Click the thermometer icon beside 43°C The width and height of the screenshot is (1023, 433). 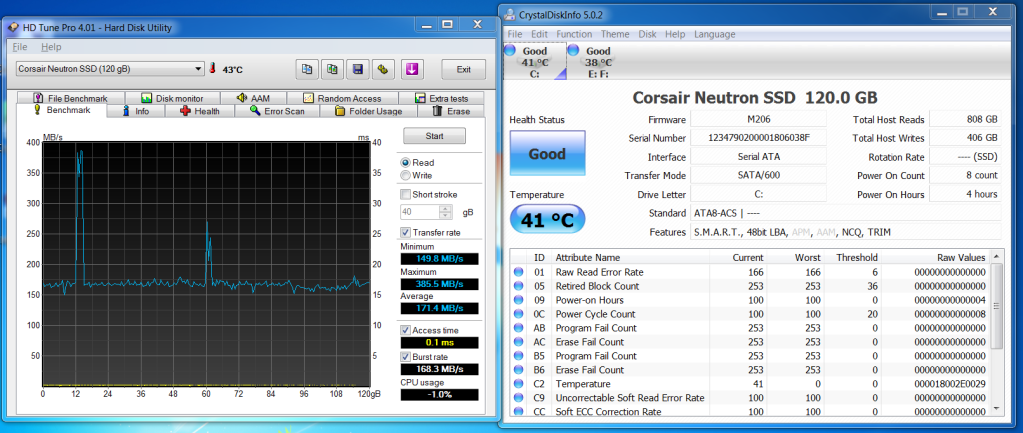tap(213, 69)
